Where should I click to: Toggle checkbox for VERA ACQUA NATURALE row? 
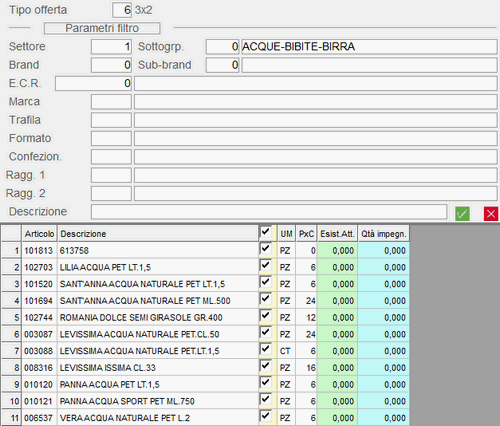(x=266, y=416)
